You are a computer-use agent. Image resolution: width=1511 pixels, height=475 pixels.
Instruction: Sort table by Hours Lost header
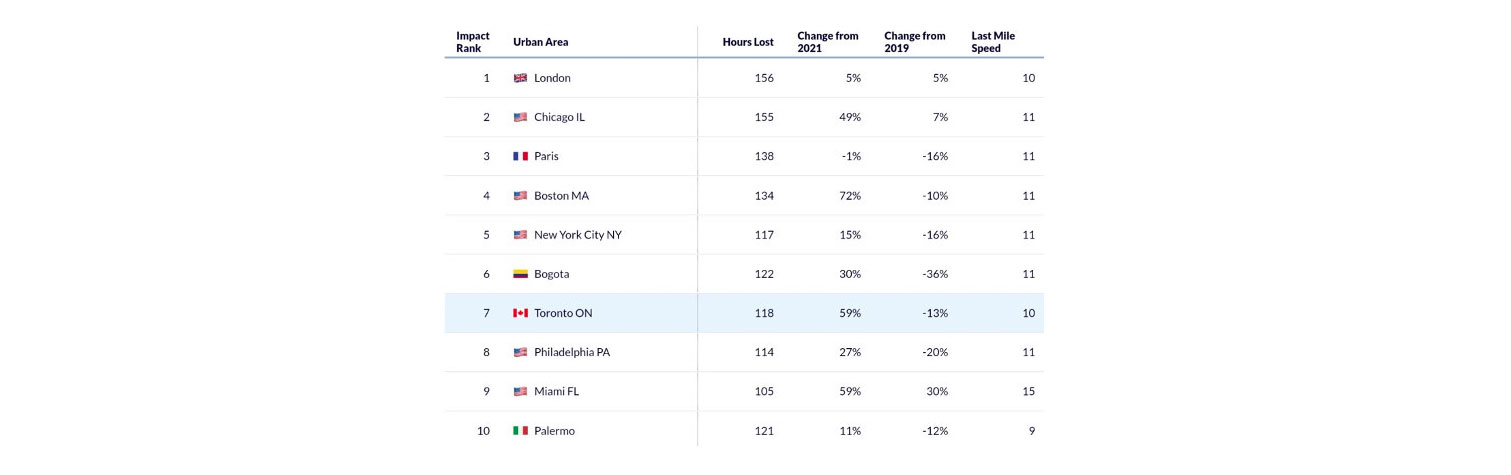tap(748, 42)
